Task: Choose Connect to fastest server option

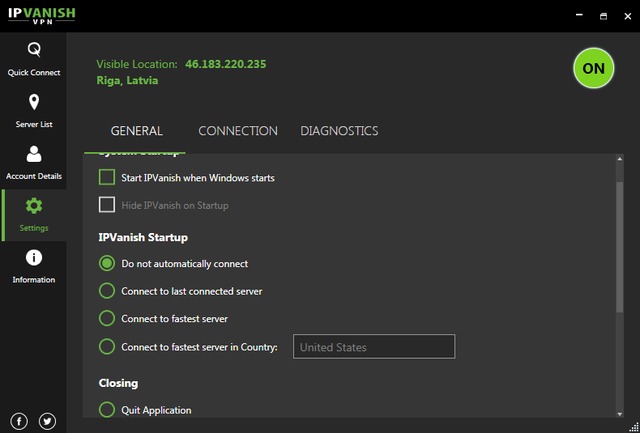Action: pos(107,318)
